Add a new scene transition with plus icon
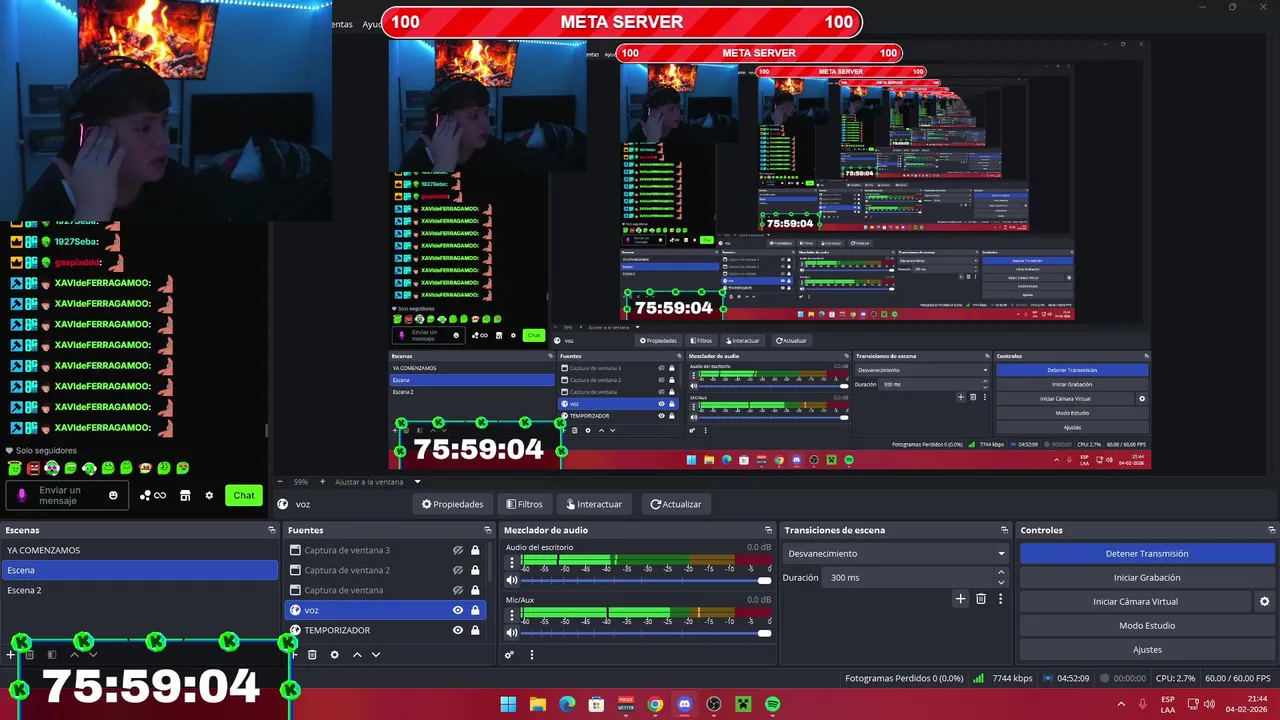The height and width of the screenshot is (720, 1280). pyautogui.click(x=961, y=599)
